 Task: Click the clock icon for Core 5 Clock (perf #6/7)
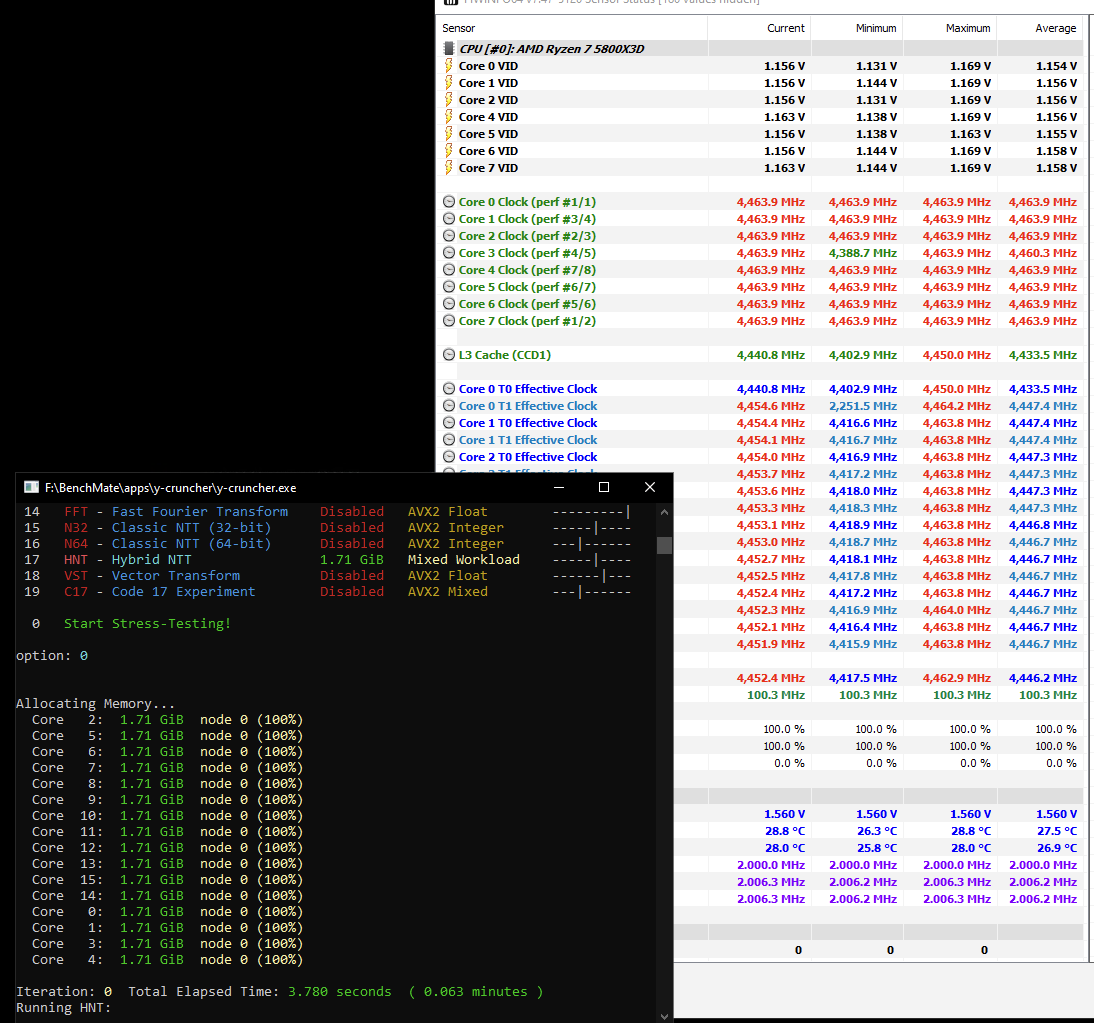tap(449, 287)
